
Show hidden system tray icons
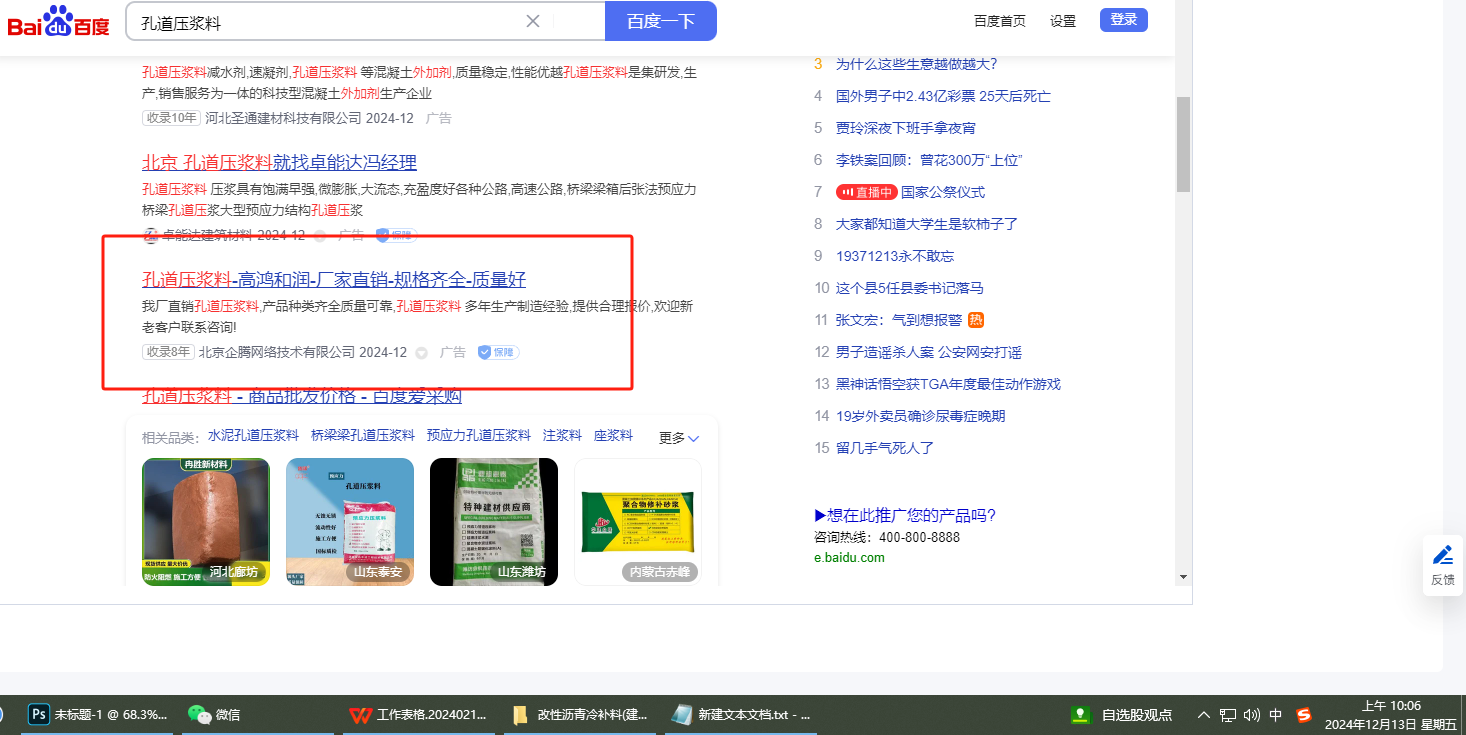1203,715
